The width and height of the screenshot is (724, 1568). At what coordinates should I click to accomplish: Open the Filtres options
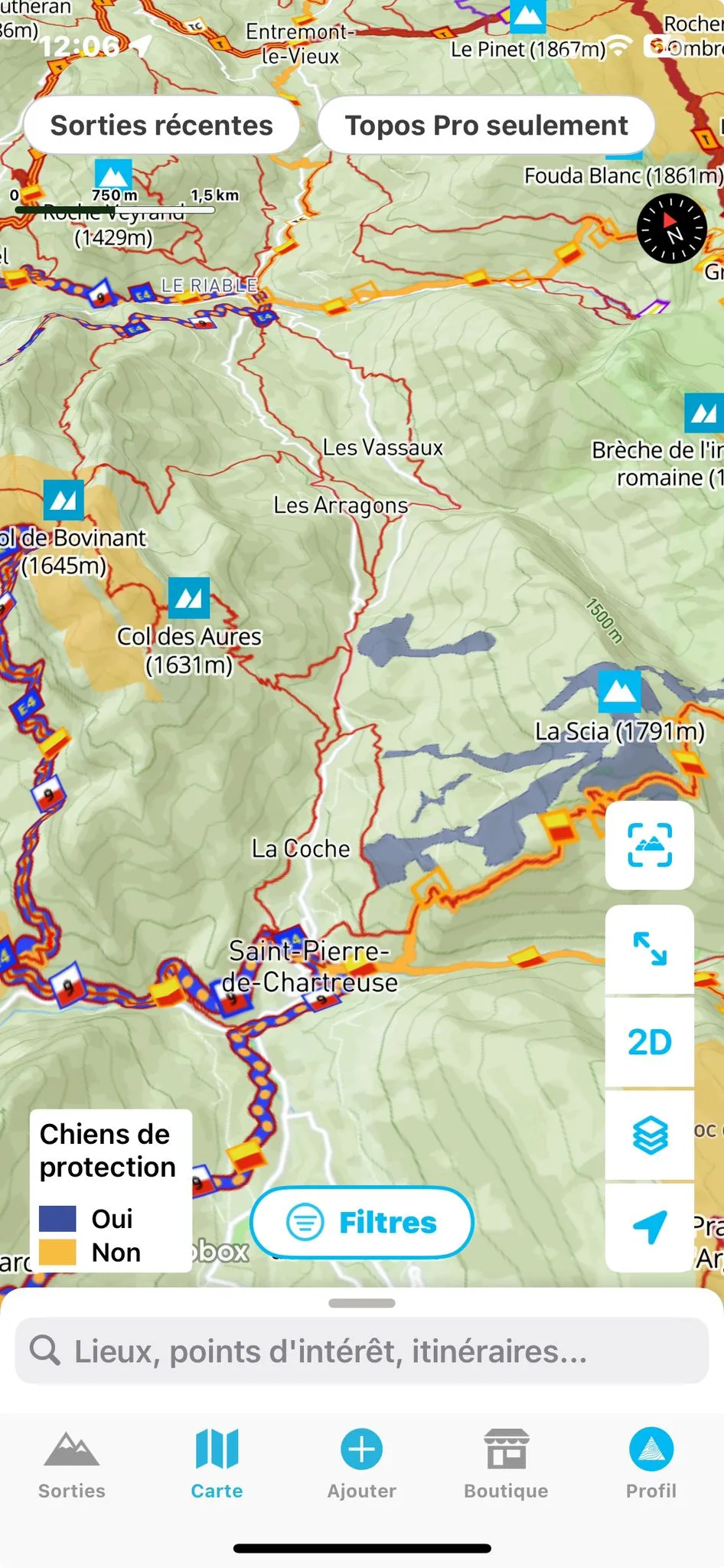362,1223
